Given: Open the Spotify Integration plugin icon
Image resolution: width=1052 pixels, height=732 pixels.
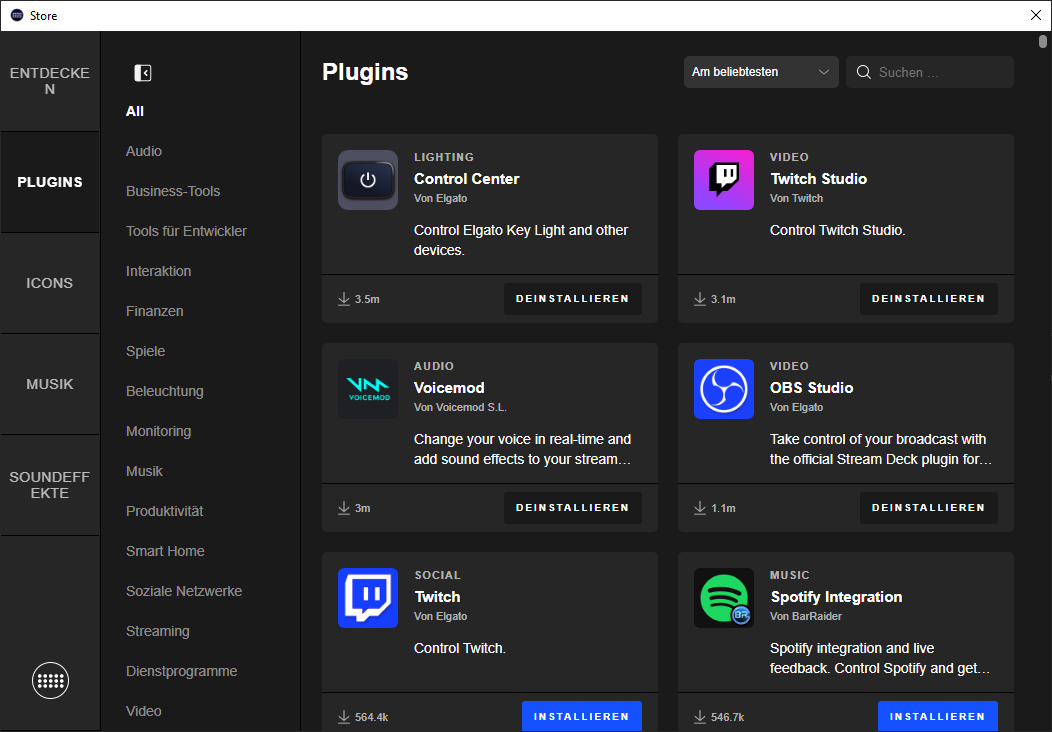Looking at the screenshot, I should 723,598.
